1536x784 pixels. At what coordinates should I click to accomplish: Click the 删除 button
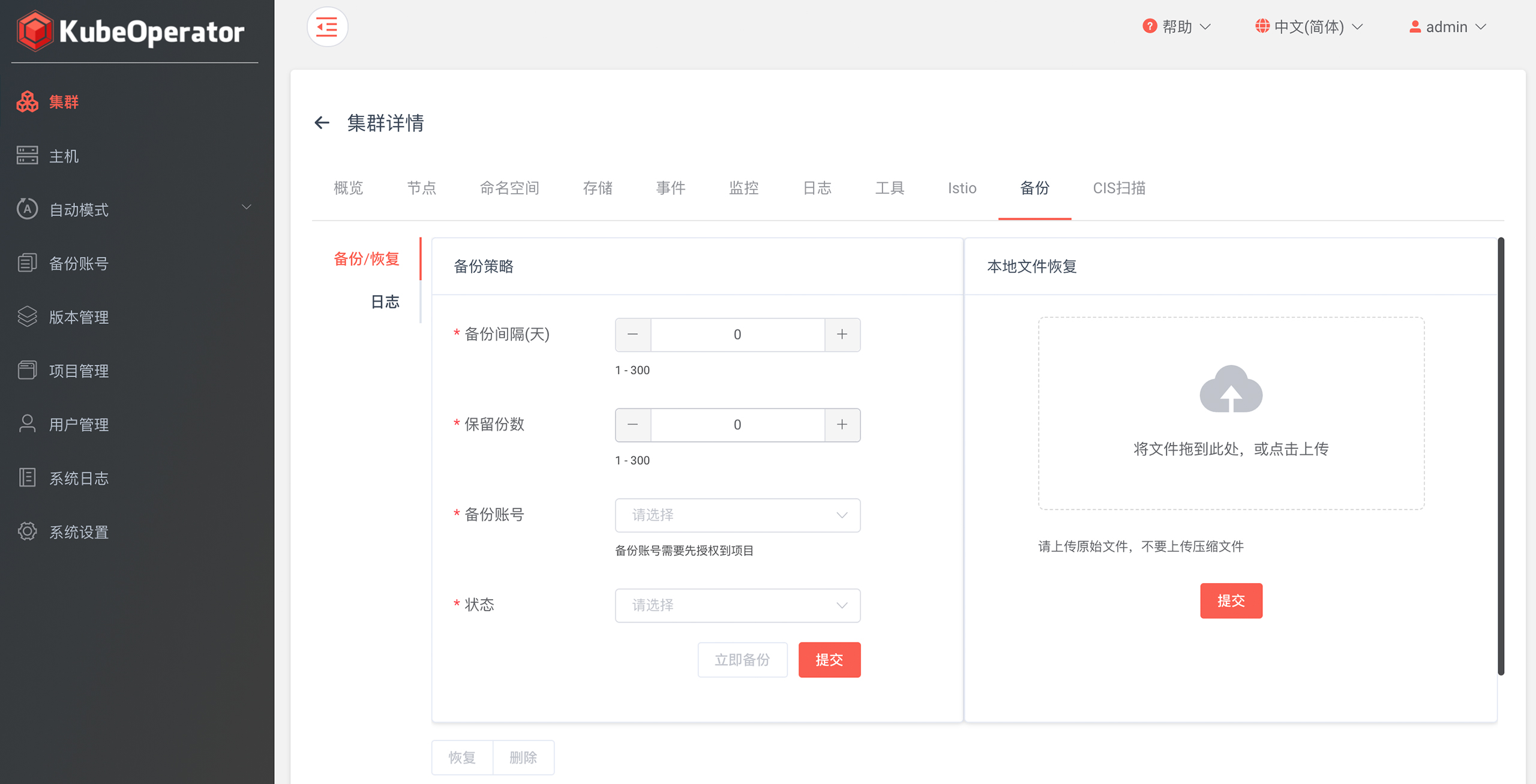pos(523,758)
